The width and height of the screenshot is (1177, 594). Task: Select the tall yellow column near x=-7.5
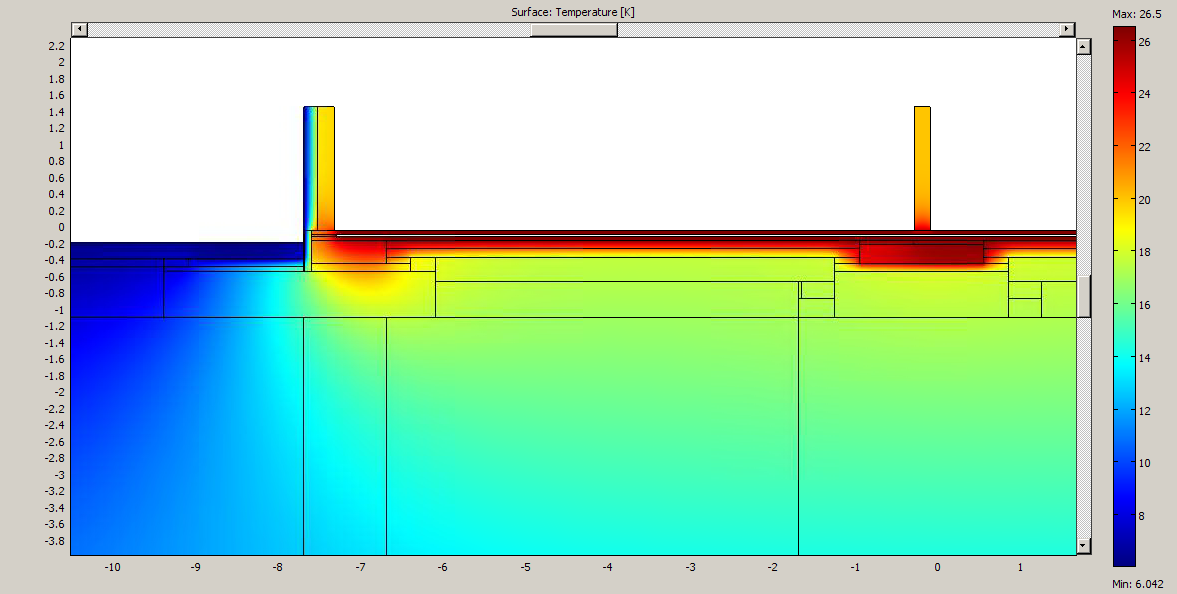325,168
